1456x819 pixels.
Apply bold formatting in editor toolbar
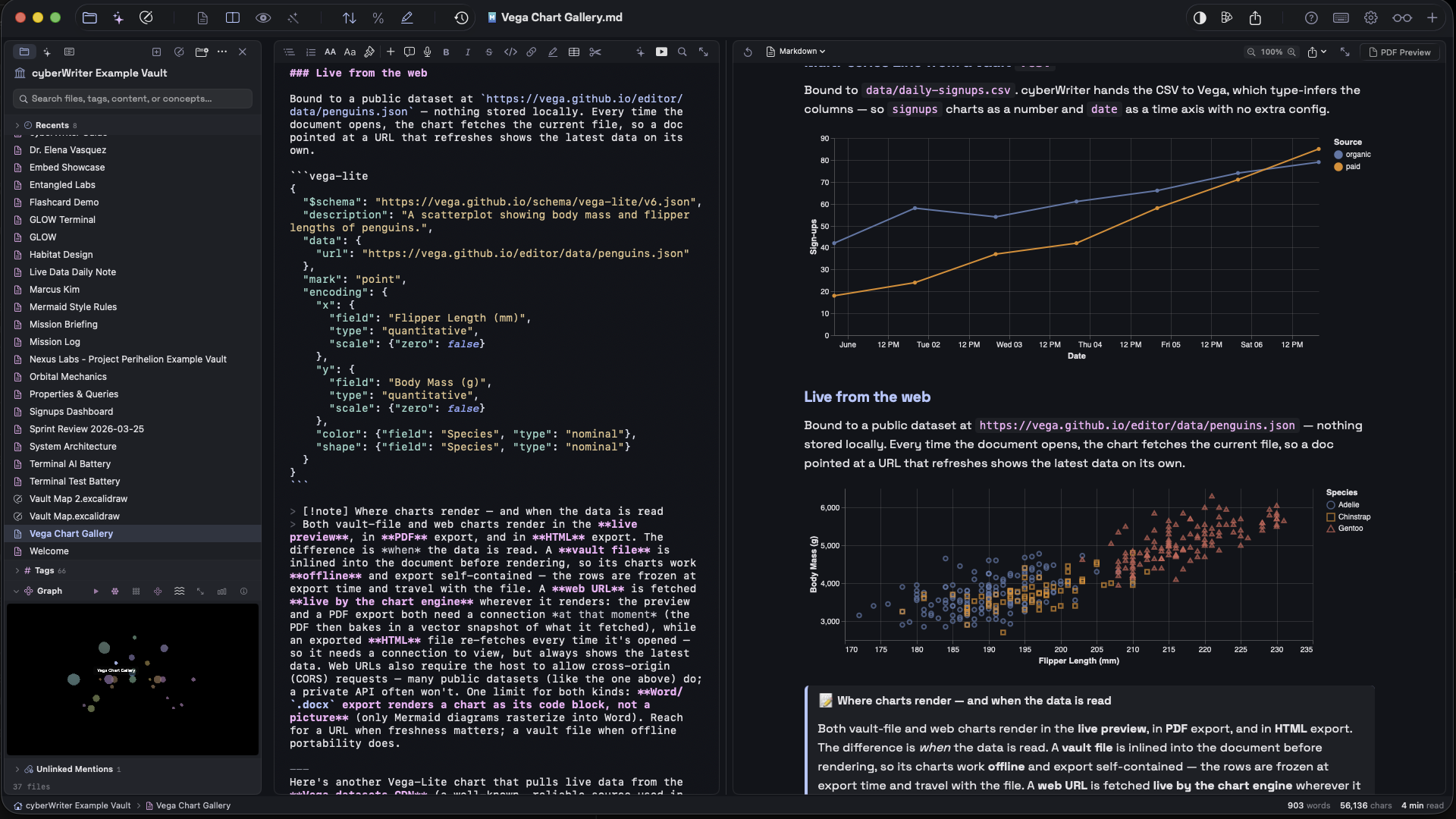[x=446, y=52]
